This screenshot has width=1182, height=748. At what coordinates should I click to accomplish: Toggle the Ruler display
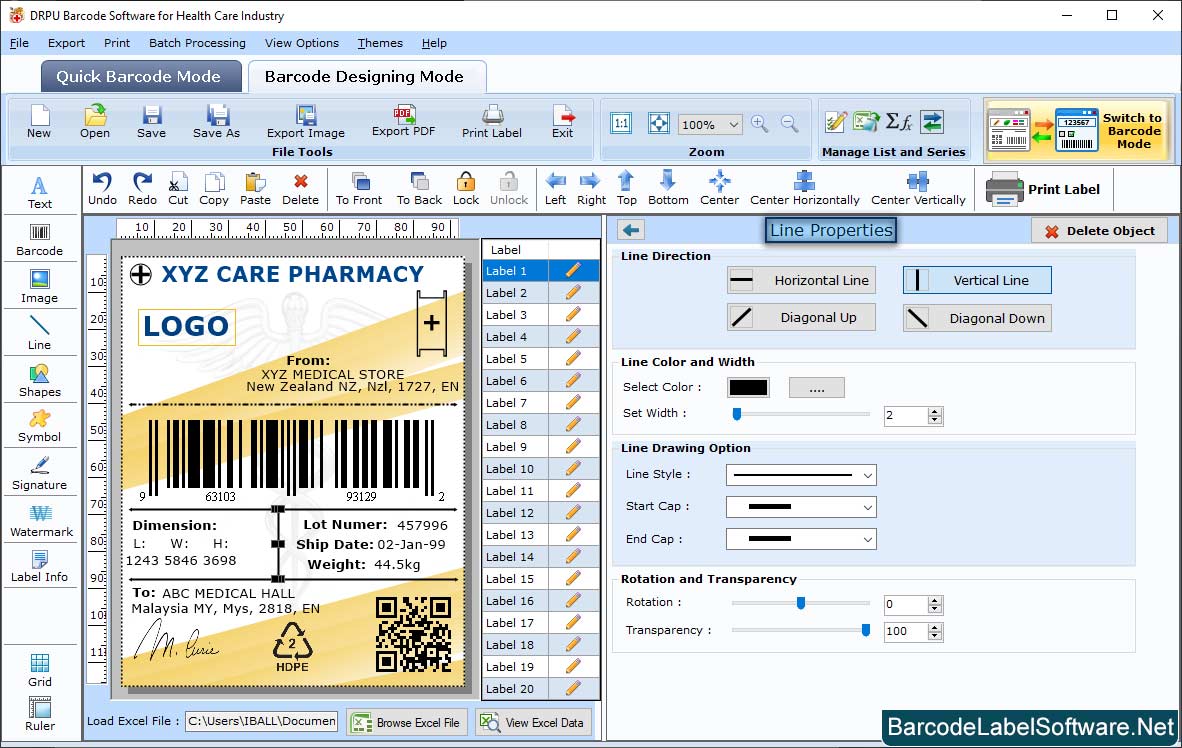[39, 714]
